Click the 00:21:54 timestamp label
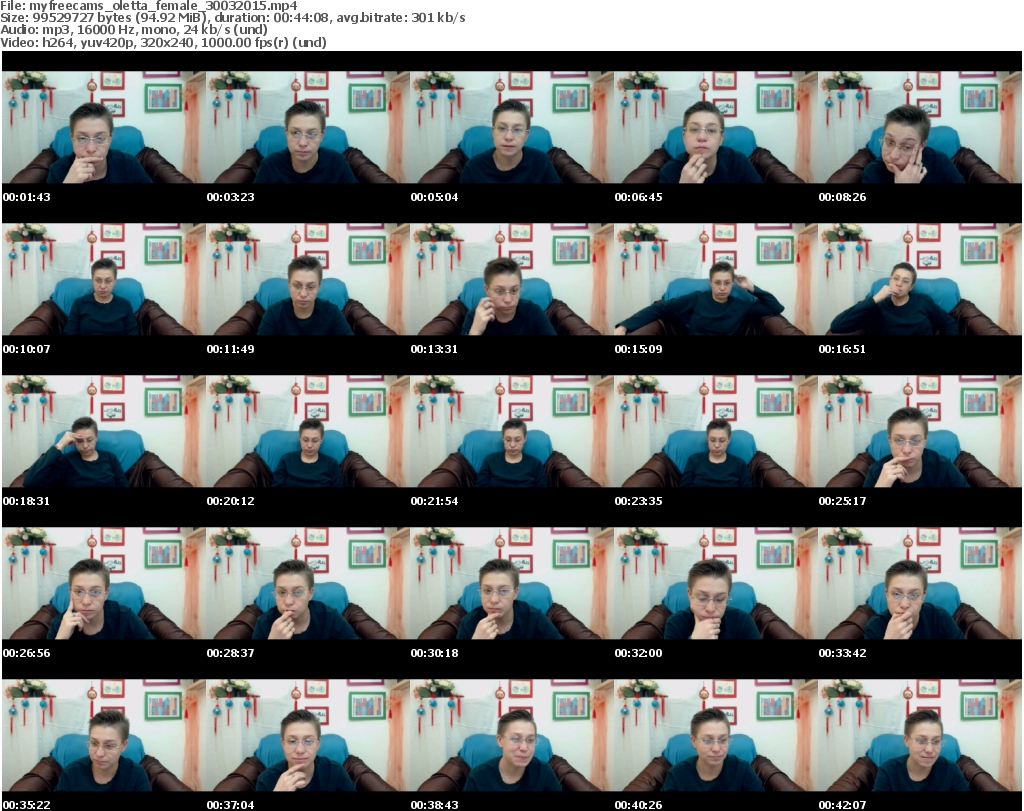1024x811 pixels. point(434,501)
